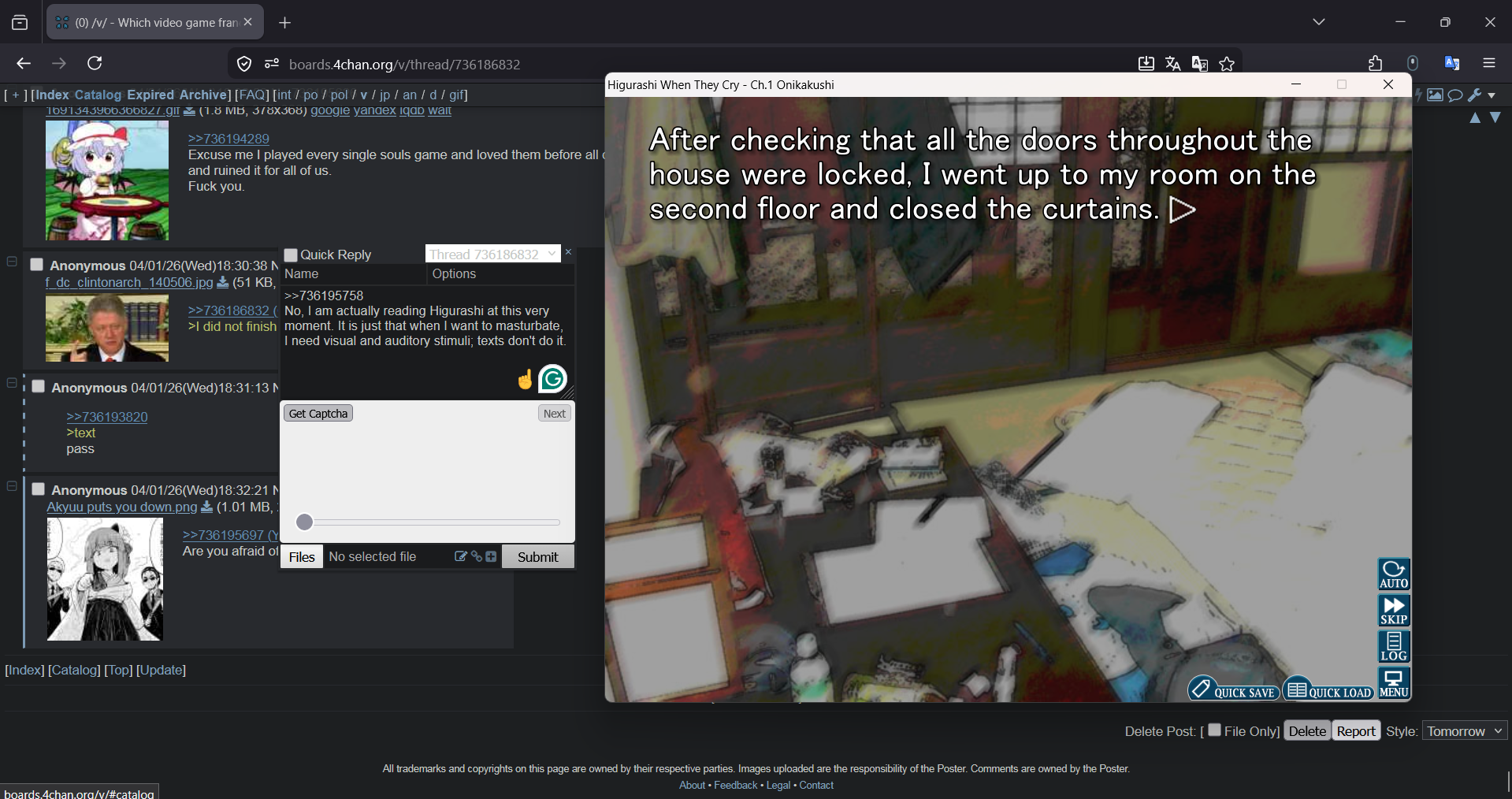The height and width of the screenshot is (799, 1512).
Task: Open a new browser tab
Action: [x=285, y=23]
